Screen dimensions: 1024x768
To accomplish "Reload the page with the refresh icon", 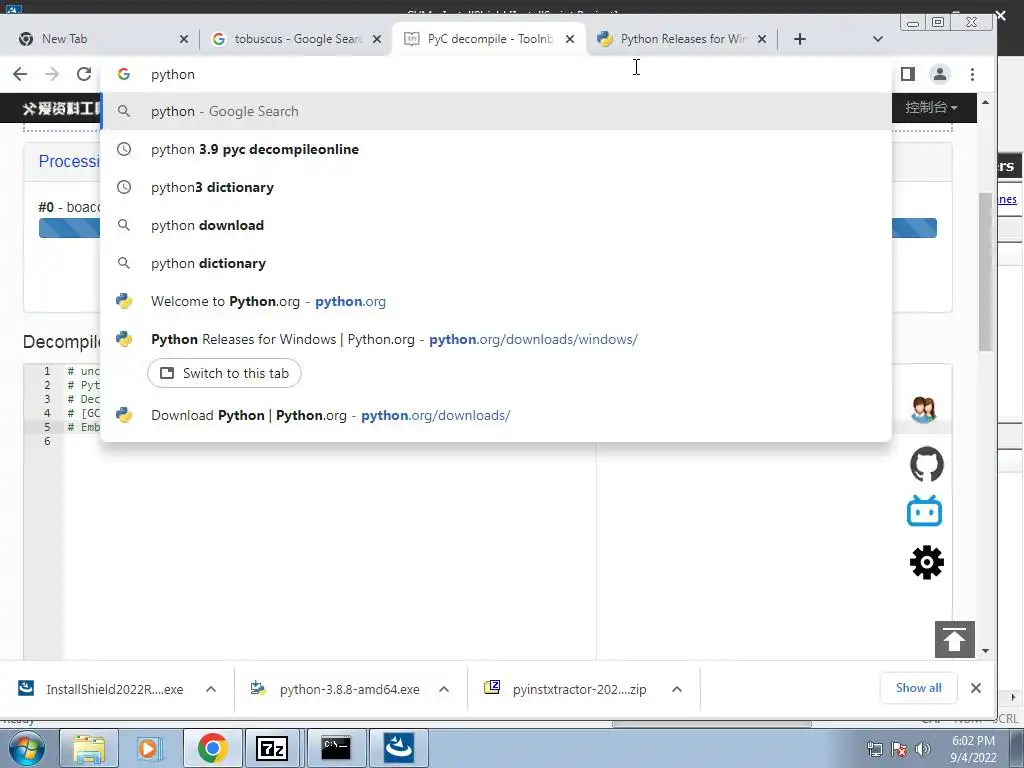I will (x=84, y=74).
